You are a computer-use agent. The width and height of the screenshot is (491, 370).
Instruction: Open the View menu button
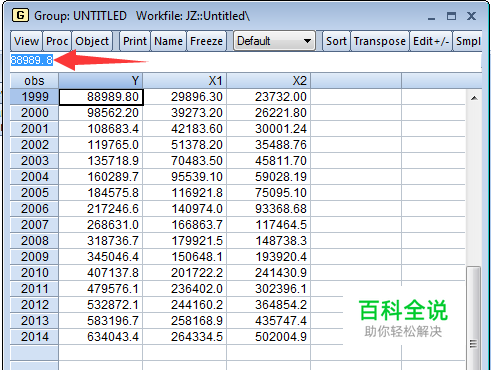(26, 41)
